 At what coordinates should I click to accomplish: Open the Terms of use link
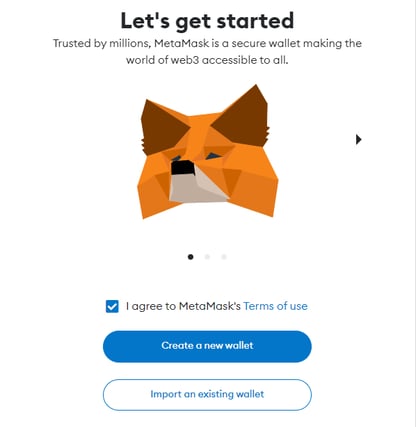coord(275,306)
